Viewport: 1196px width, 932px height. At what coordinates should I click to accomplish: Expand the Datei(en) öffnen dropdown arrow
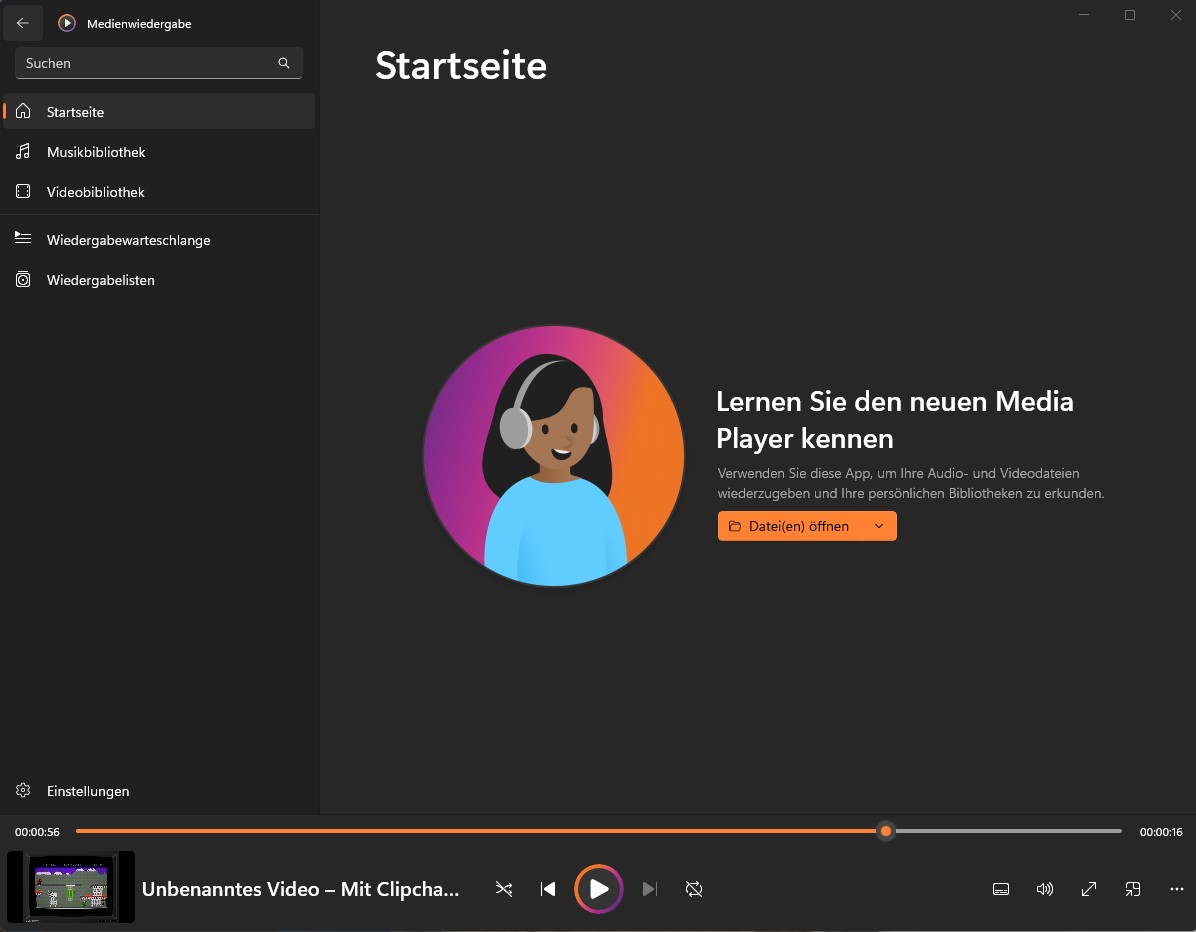[x=879, y=526]
